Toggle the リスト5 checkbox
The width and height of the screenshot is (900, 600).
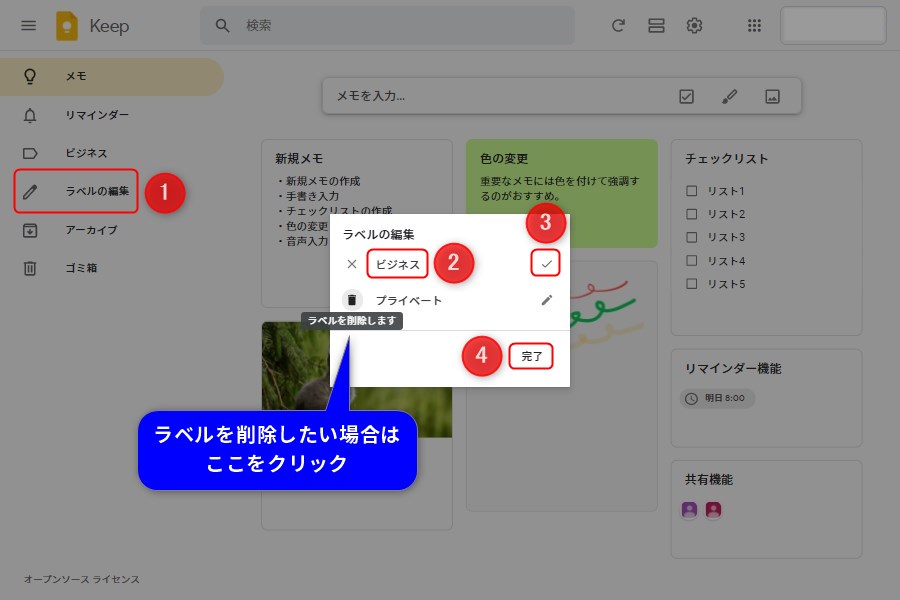(691, 284)
